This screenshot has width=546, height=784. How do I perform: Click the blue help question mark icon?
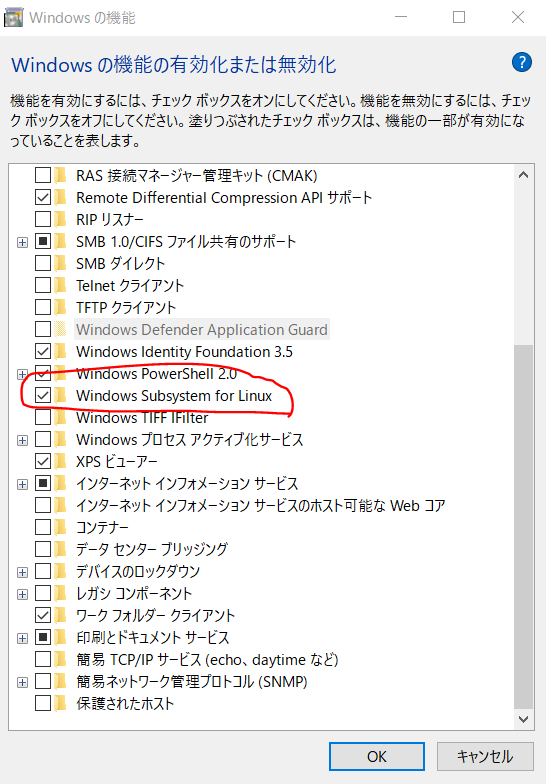(522, 62)
